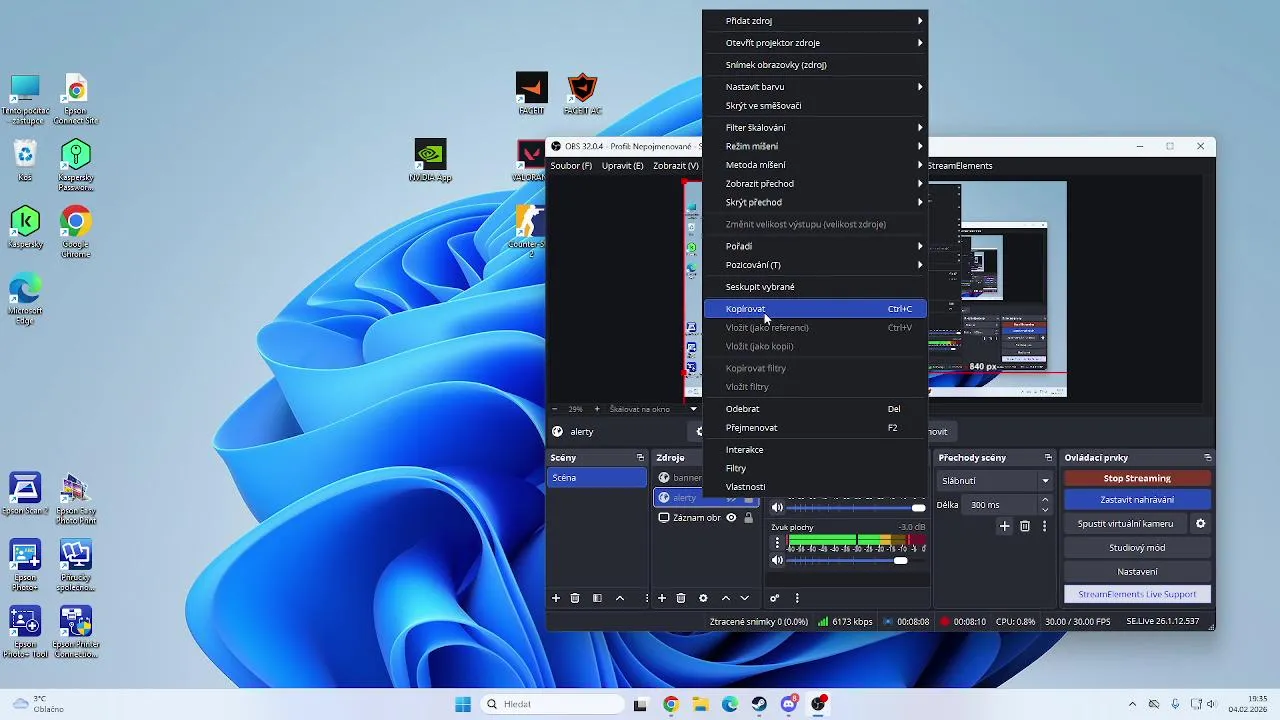
Task: Select Přejmenovat from the context menu
Action: click(816, 428)
